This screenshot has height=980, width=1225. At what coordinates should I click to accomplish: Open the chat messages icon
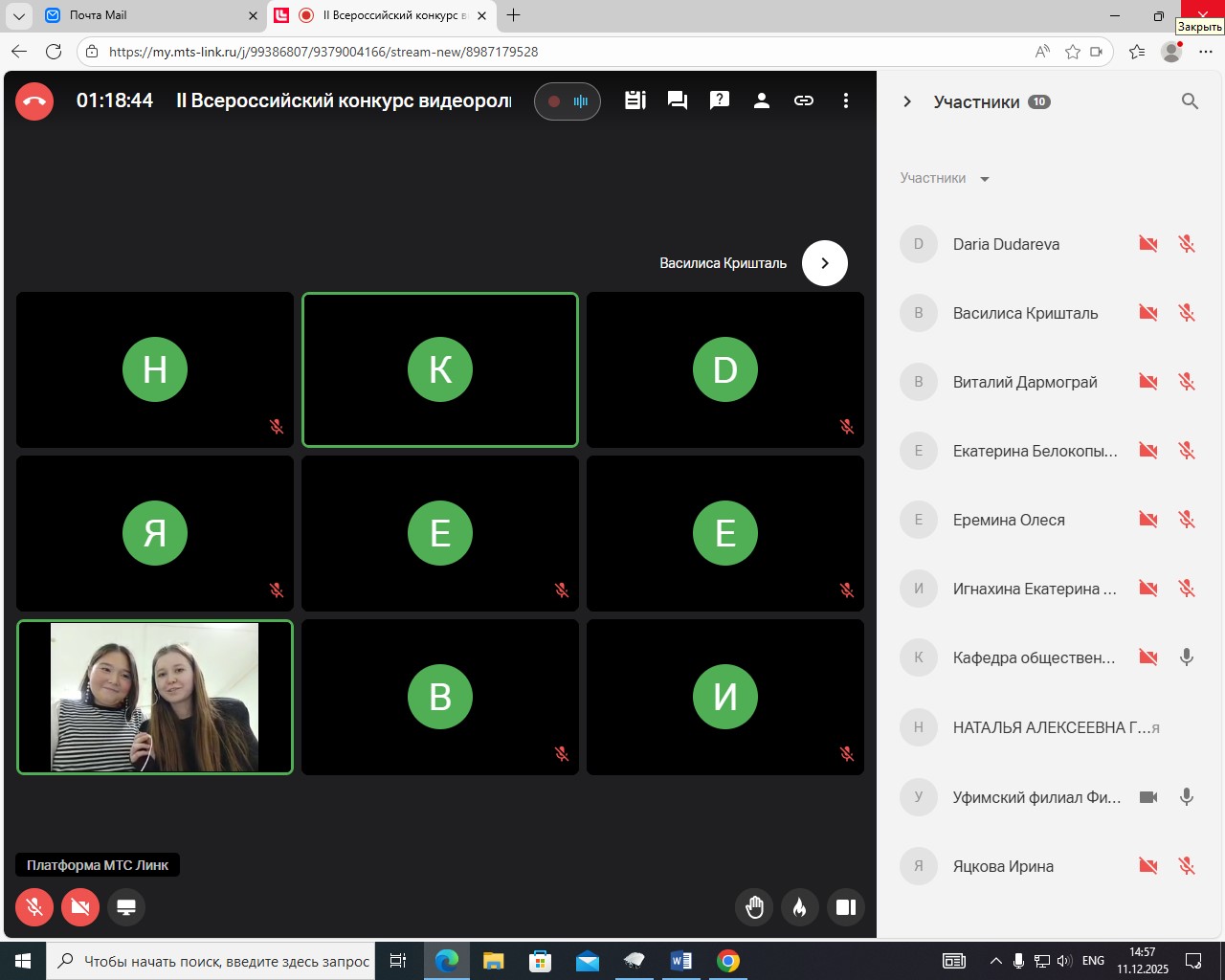(678, 100)
